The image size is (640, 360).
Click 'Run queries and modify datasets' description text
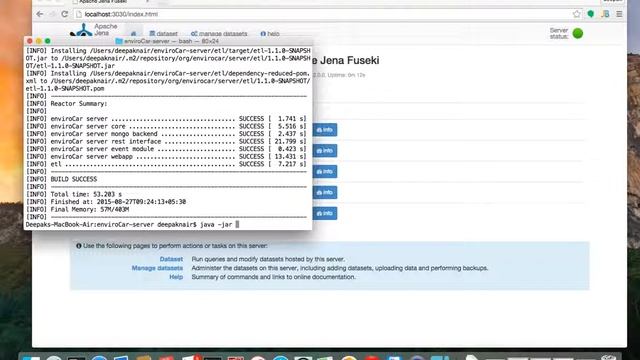(x=268, y=259)
